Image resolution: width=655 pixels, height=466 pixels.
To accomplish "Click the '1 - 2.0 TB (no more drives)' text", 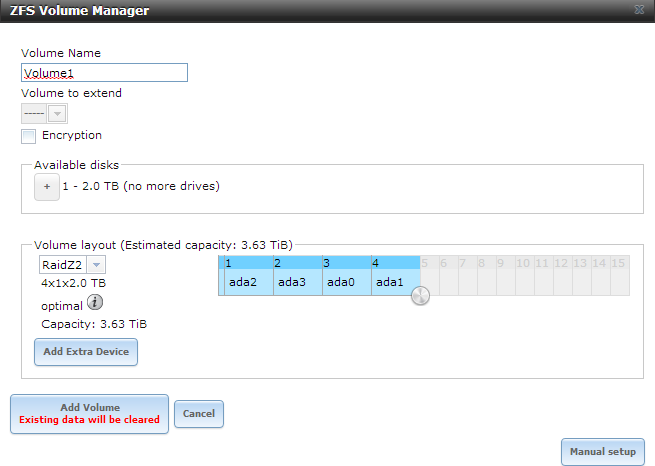I will point(141,186).
